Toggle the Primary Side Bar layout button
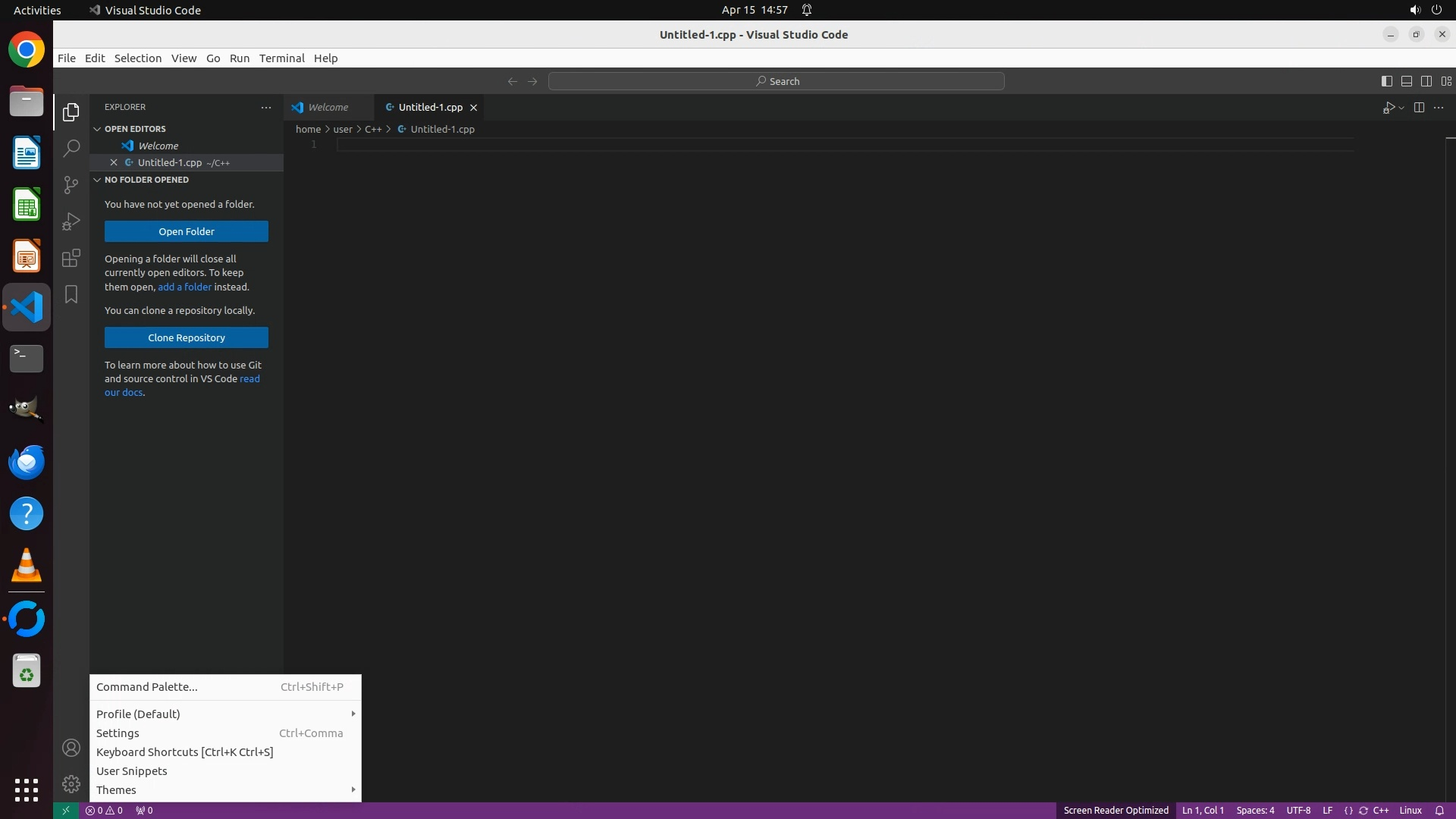This screenshot has width=1456, height=819. point(1386,81)
